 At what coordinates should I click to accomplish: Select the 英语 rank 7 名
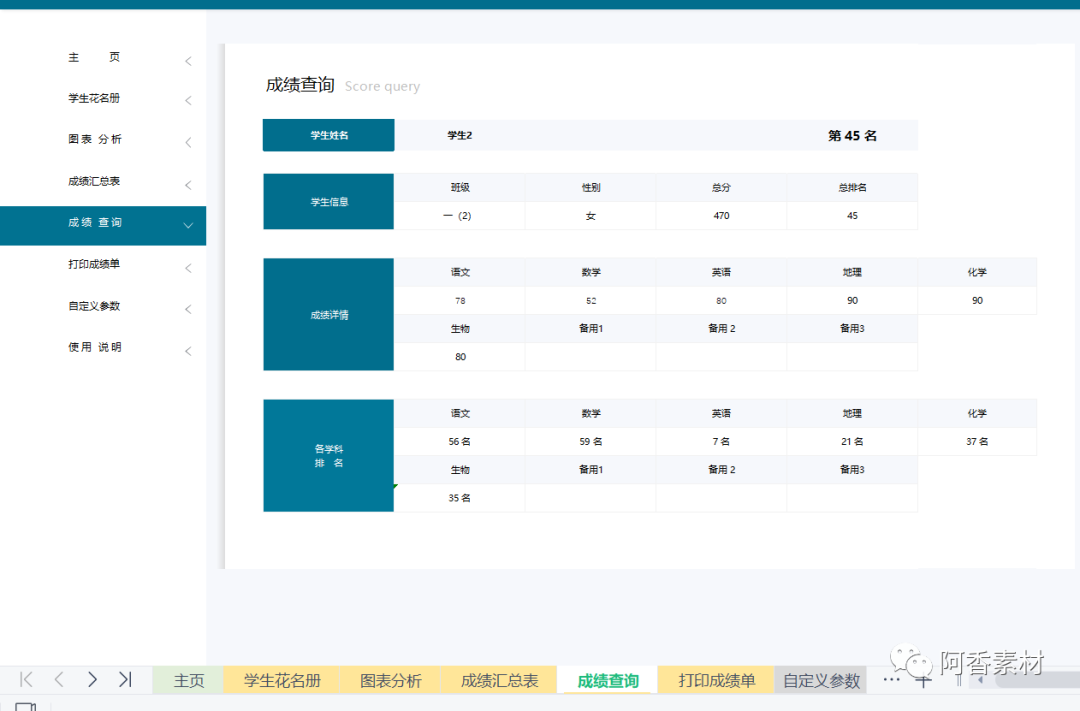tap(721, 441)
